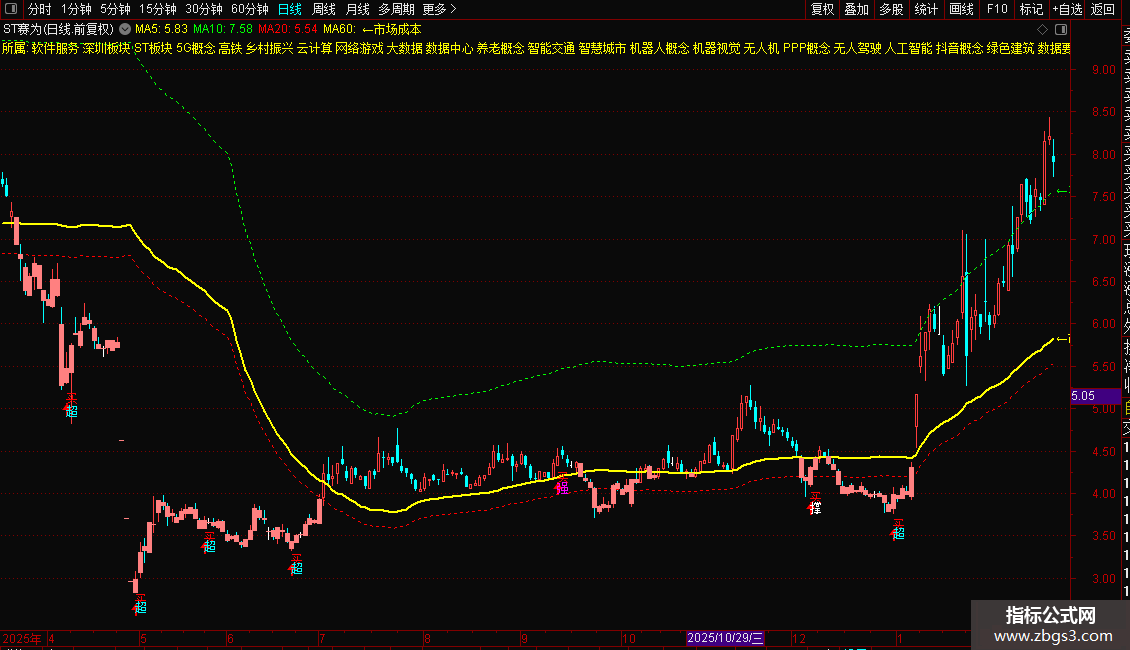Activate the 画线 drawing tools
1130x650 pixels.
point(961,9)
